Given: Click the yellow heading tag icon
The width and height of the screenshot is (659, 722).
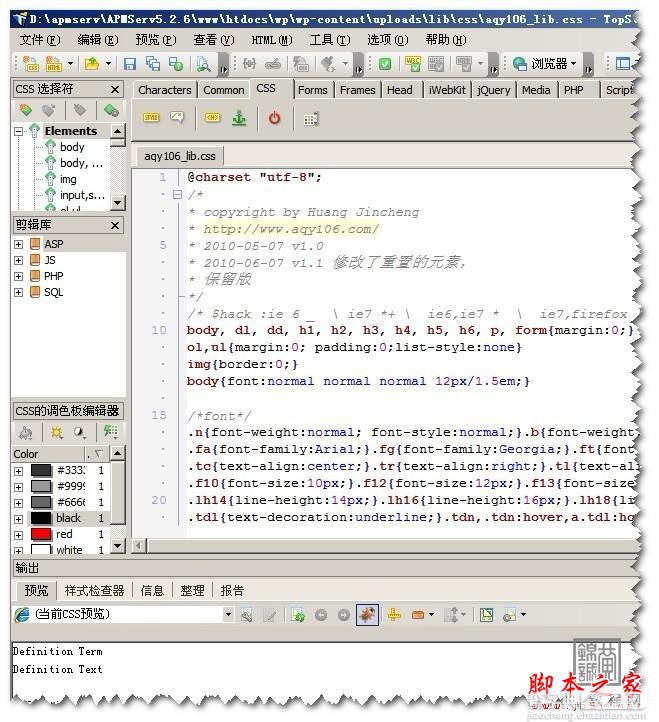Looking at the screenshot, I should click(x=212, y=118).
